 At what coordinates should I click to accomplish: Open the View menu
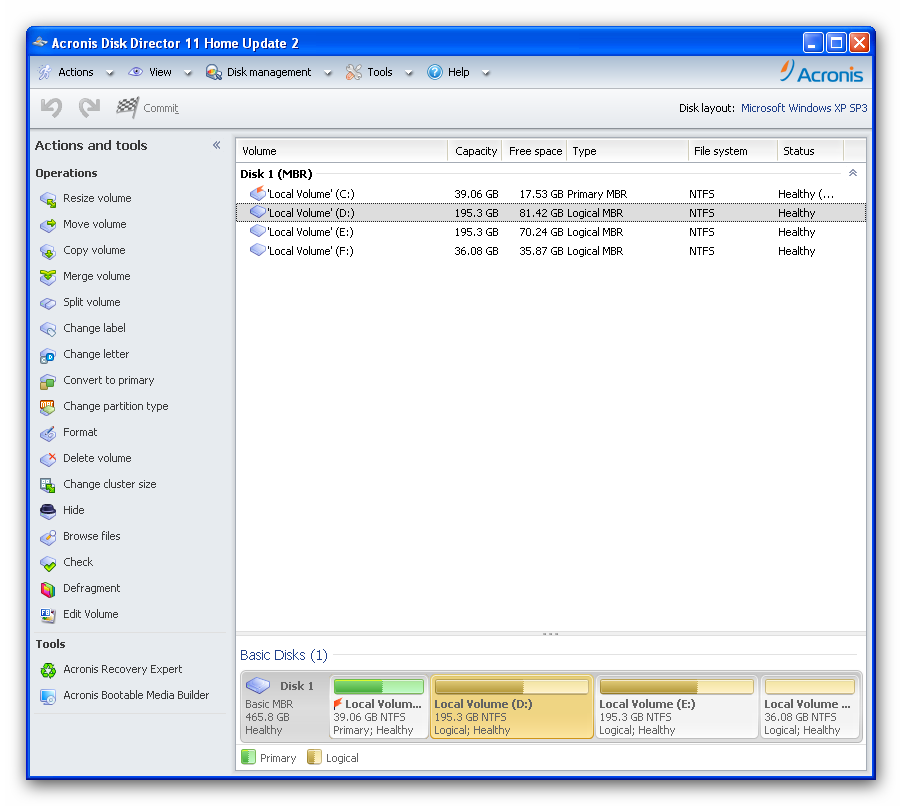[160, 72]
